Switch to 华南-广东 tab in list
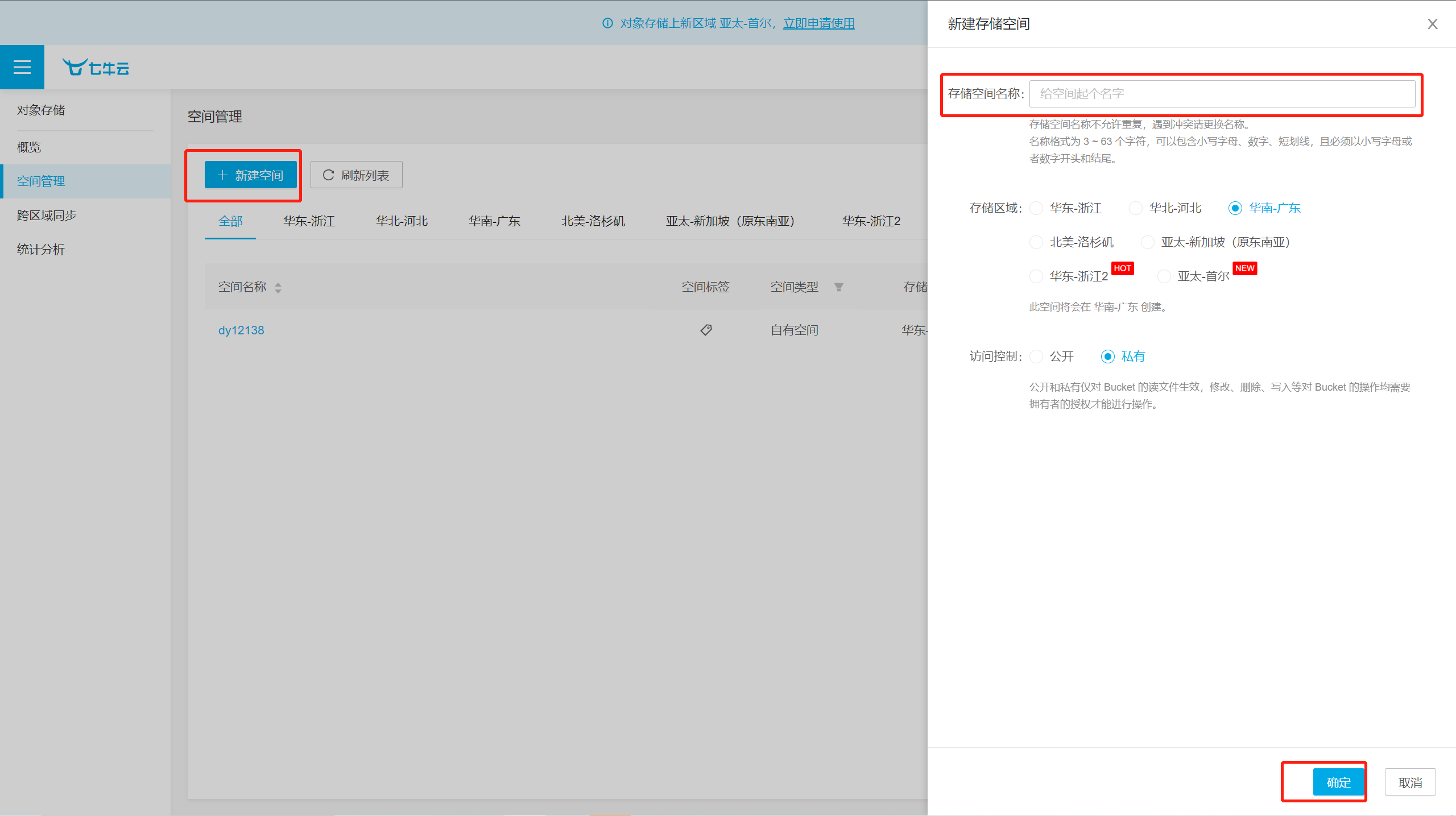Image resolution: width=1456 pixels, height=816 pixels. tap(494, 221)
